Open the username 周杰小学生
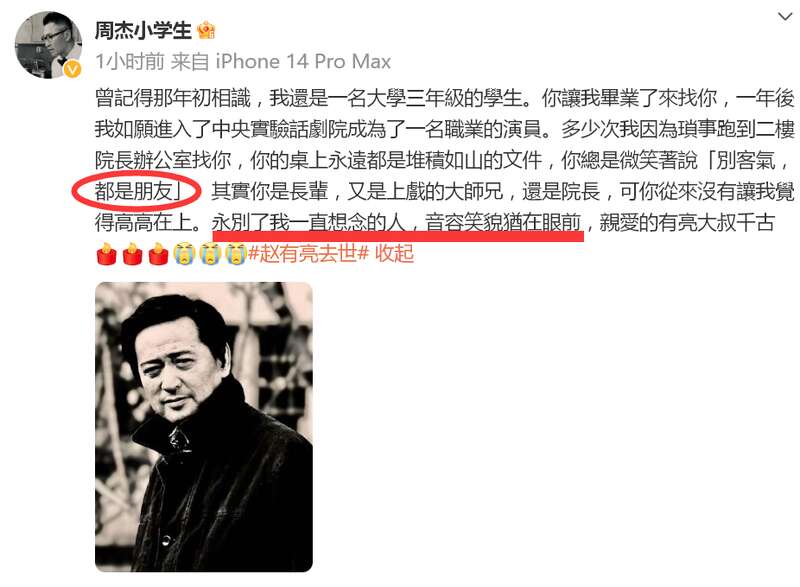Screen dimensions: 800x587 pos(143,31)
